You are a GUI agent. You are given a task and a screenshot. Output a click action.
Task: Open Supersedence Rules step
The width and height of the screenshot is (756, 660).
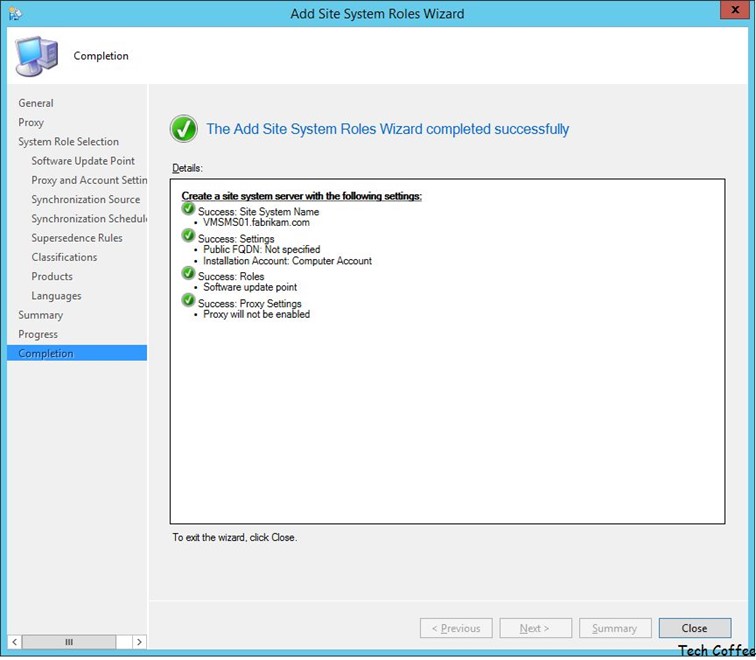[x=77, y=238]
